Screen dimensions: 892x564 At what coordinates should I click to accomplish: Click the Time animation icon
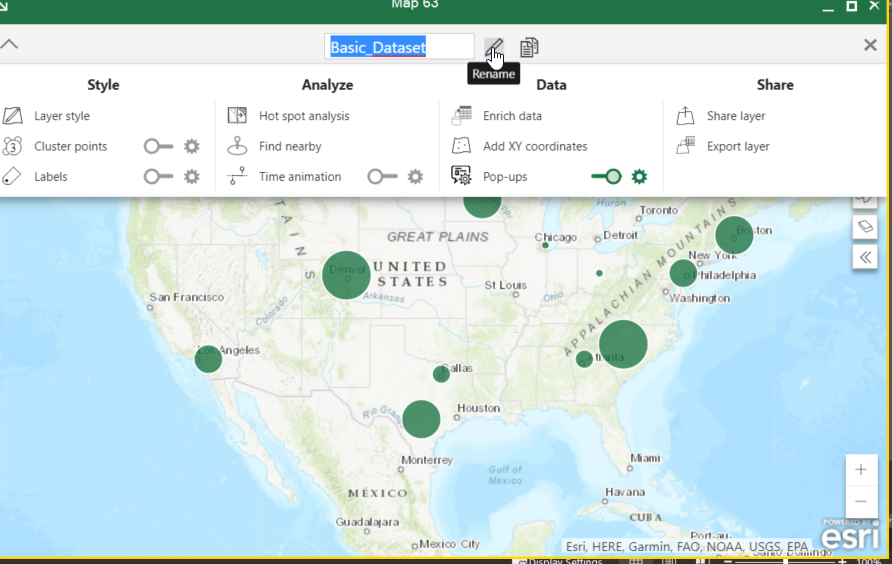click(x=237, y=176)
